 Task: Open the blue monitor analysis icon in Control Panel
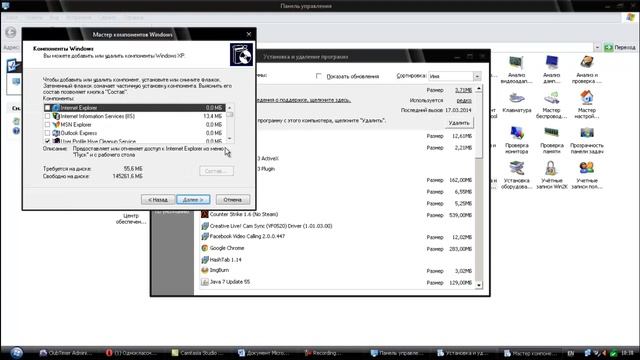pyautogui.click(x=551, y=63)
